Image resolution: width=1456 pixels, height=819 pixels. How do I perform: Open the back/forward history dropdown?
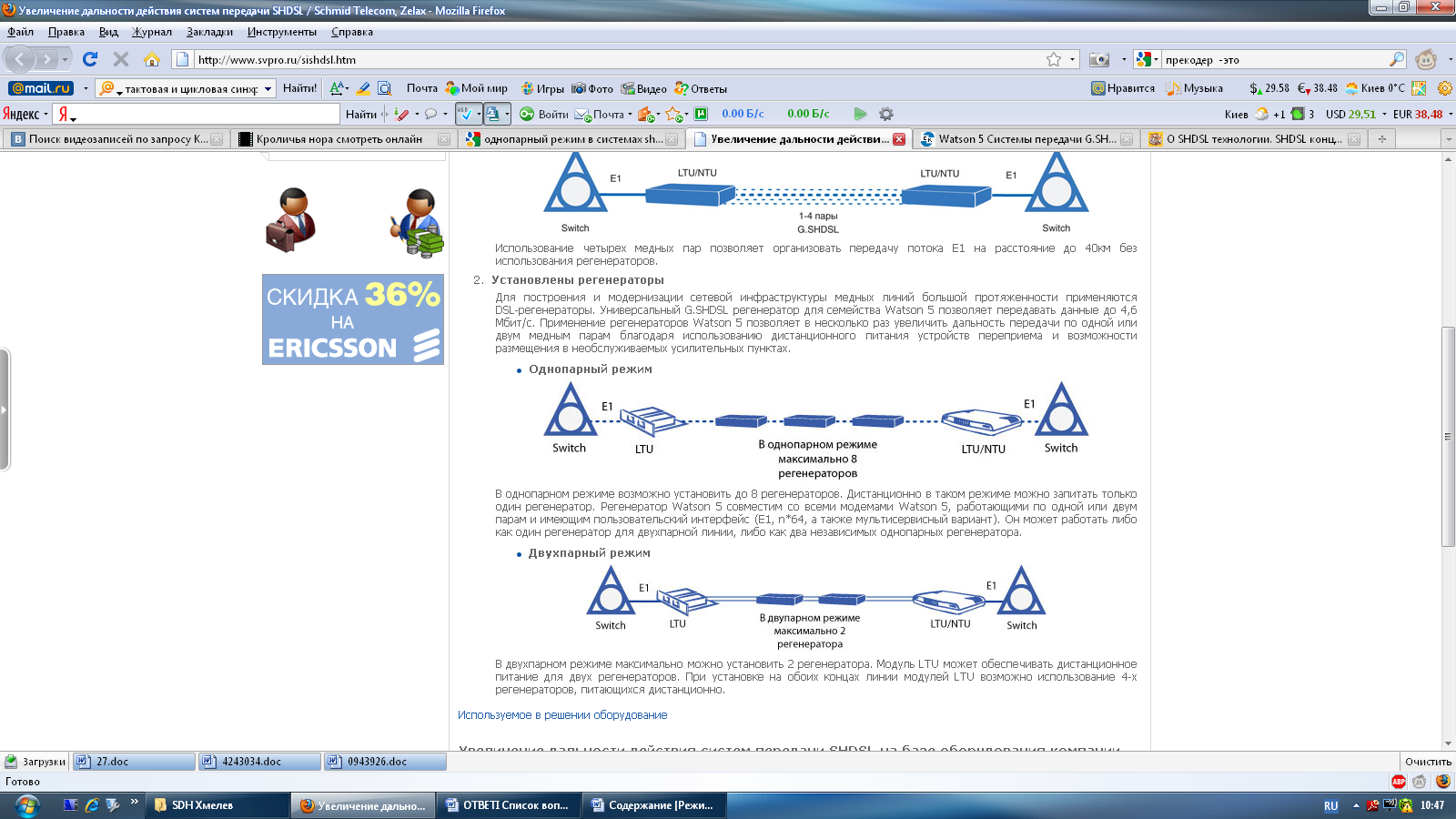coord(65,59)
